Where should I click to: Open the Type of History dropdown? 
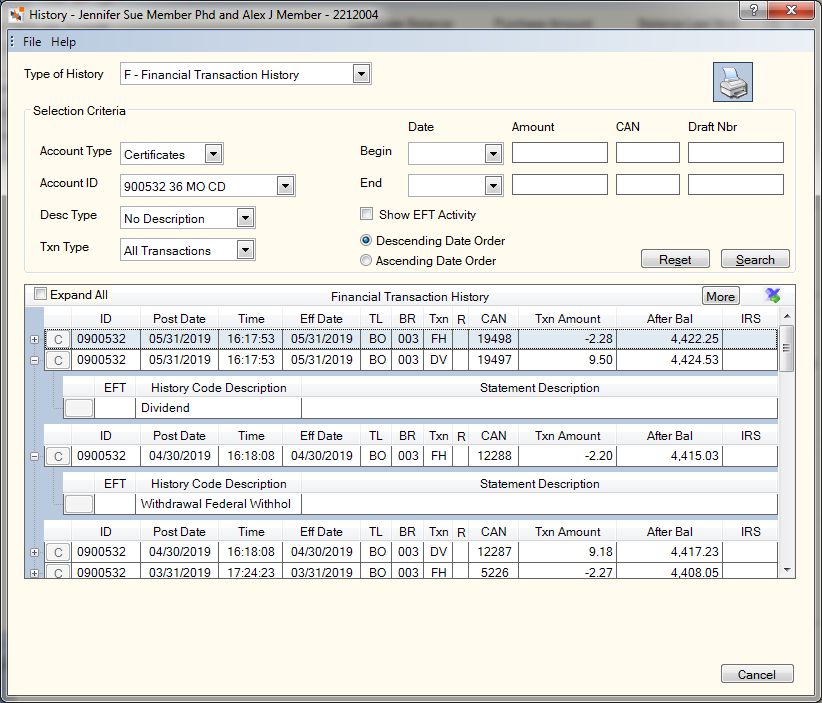pyautogui.click(x=361, y=74)
